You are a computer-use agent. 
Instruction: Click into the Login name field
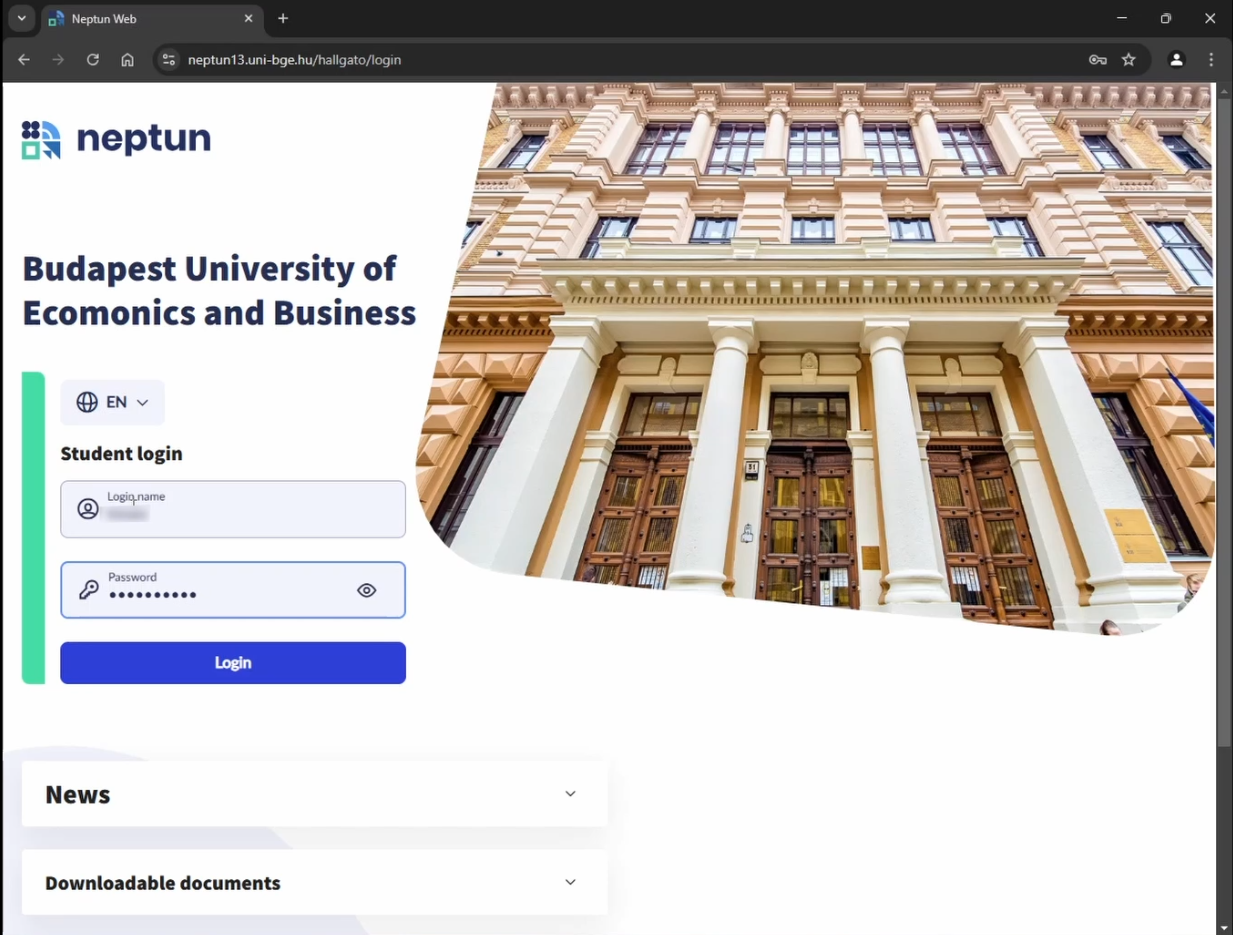pyautogui.click(x=250, y=510)
